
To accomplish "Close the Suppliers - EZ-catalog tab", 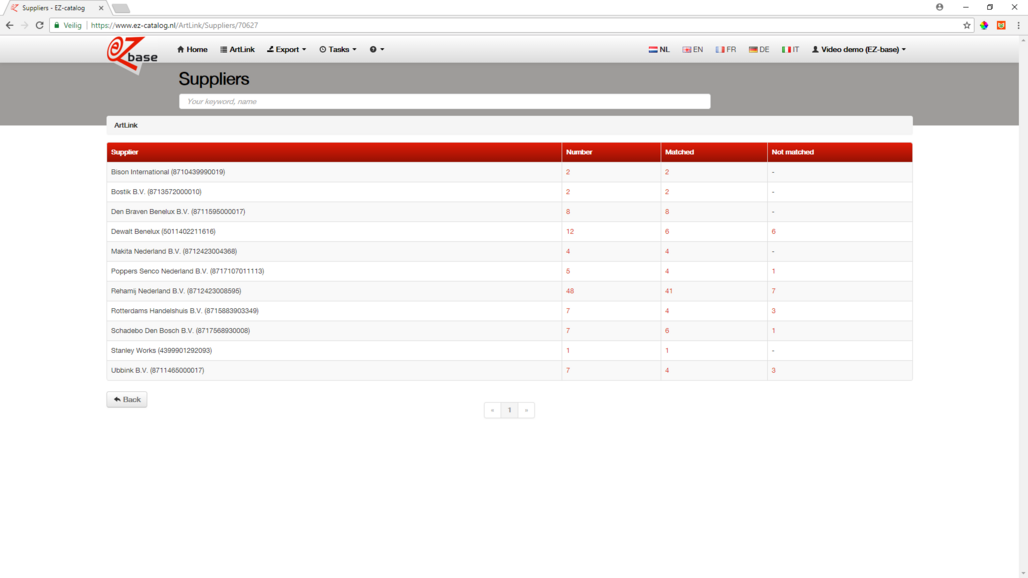I will (x=101, y=8).
